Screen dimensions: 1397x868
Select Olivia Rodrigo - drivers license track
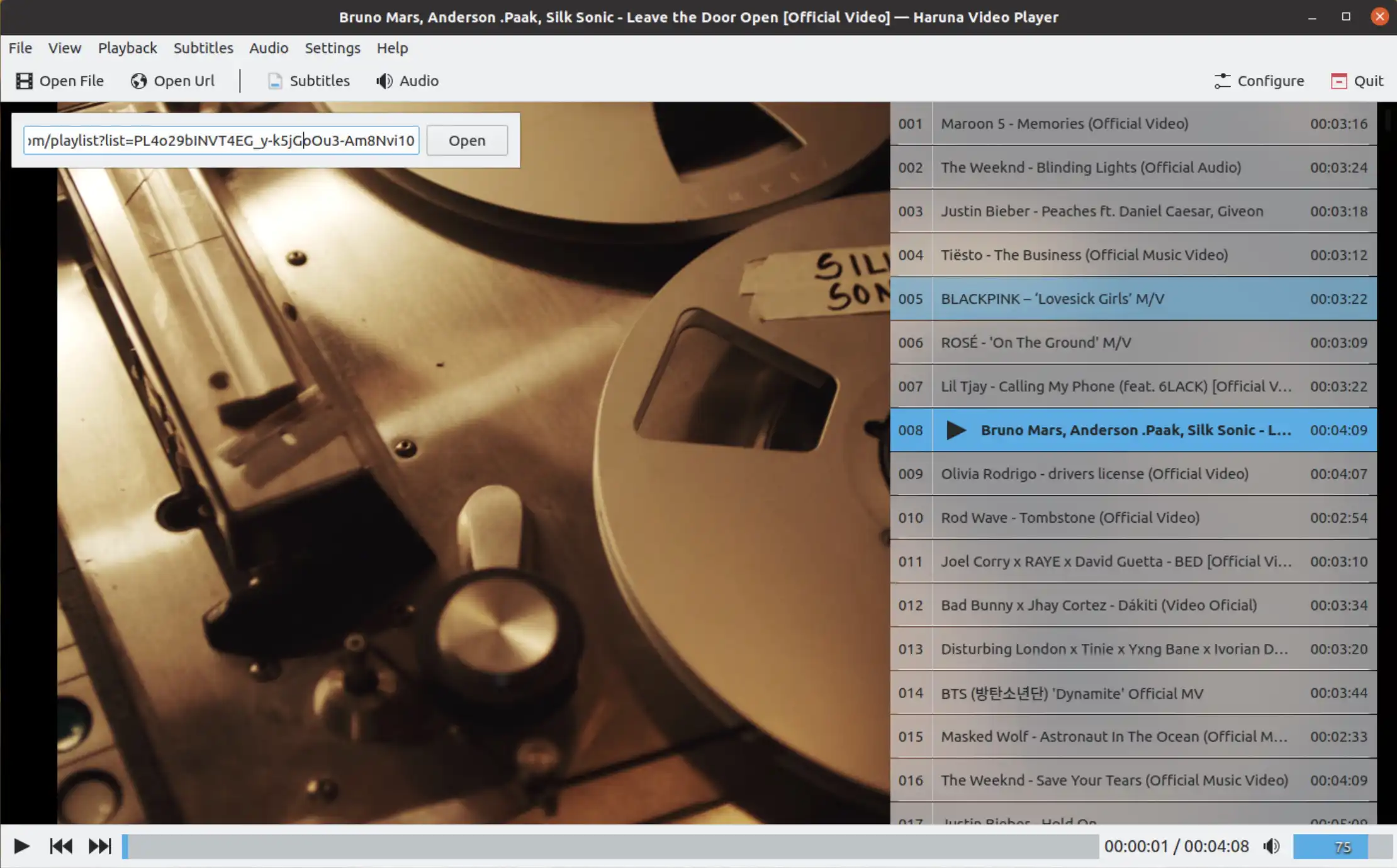point(1133,474)
